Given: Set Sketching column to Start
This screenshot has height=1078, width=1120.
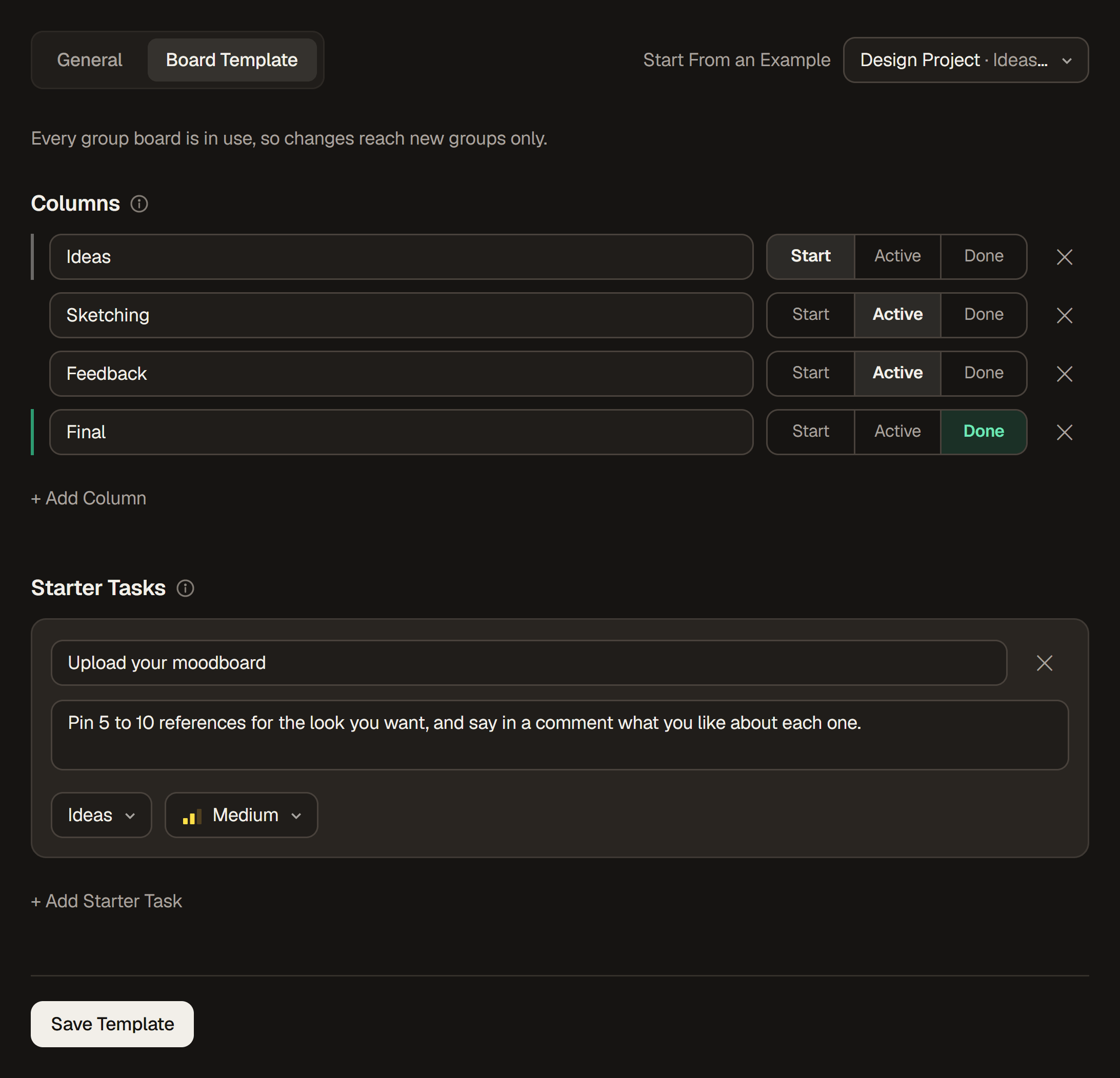Looking at the screenshot, I should (x=810, y=315).
